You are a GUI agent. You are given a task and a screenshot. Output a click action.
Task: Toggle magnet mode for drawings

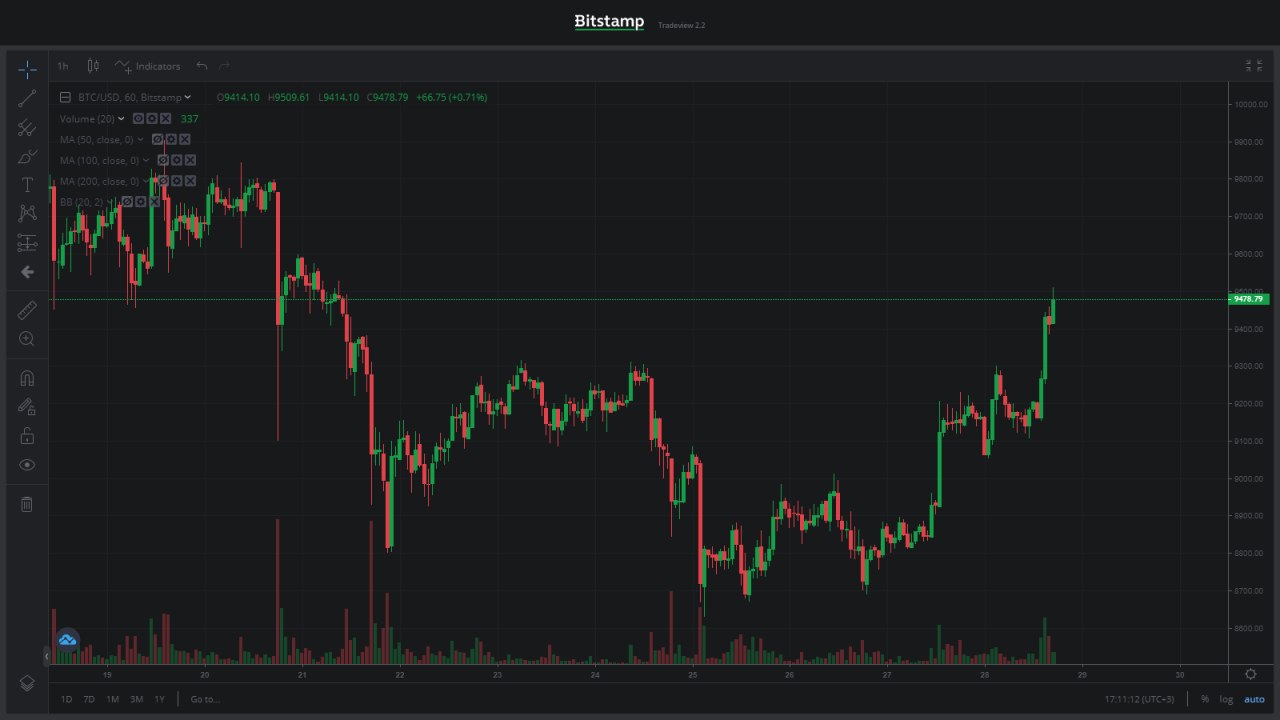pyautogui.click(x=27, y=378)
